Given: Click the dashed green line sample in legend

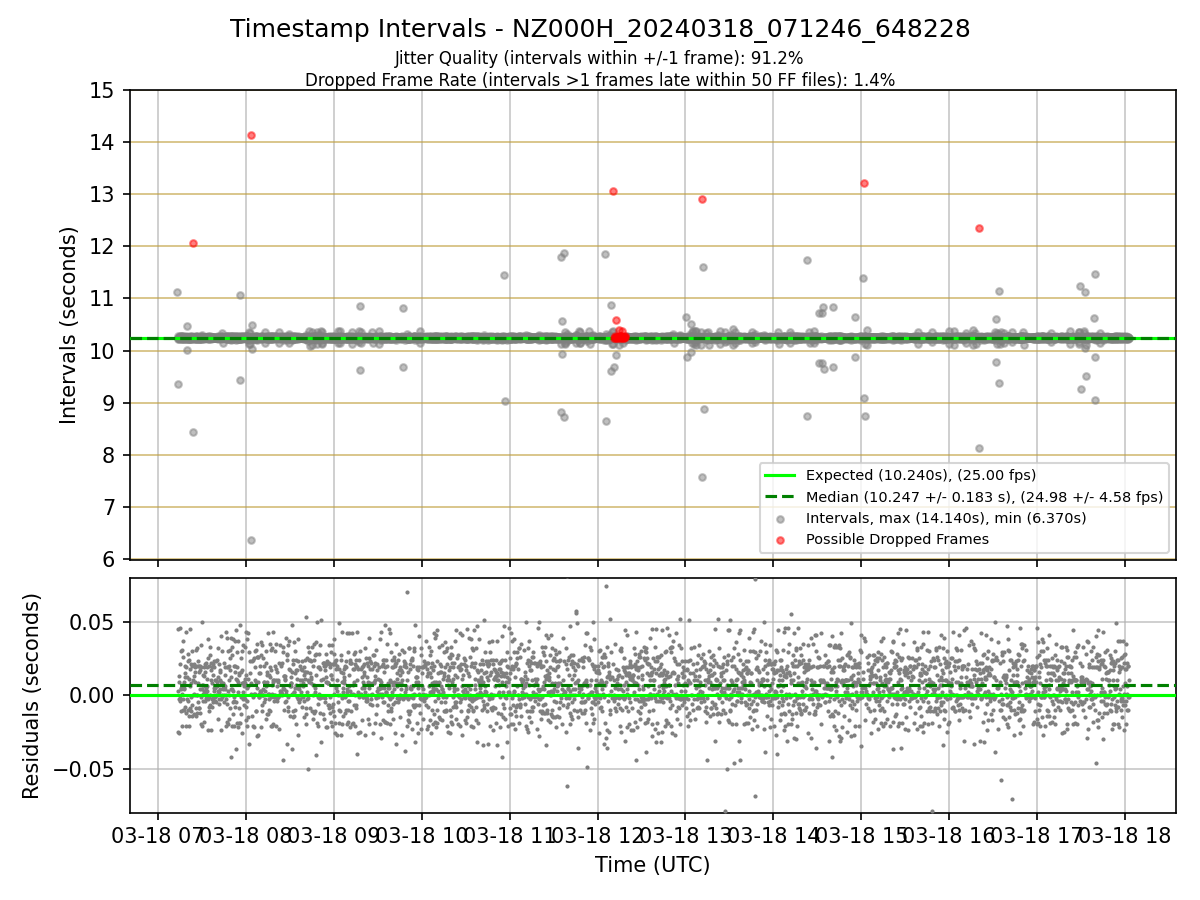Looking at the screenshot, I should point(782,496).
